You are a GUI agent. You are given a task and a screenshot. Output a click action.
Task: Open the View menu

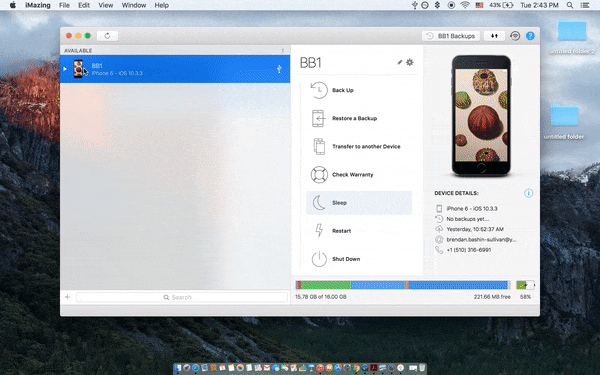point(106,5)
